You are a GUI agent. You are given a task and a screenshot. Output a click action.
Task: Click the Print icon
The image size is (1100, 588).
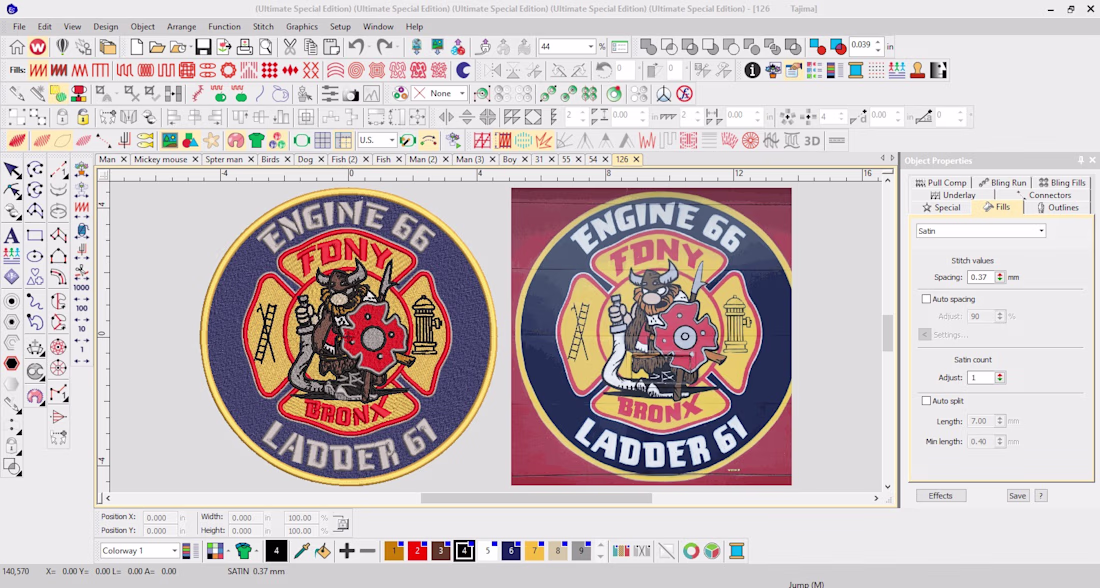245,47
